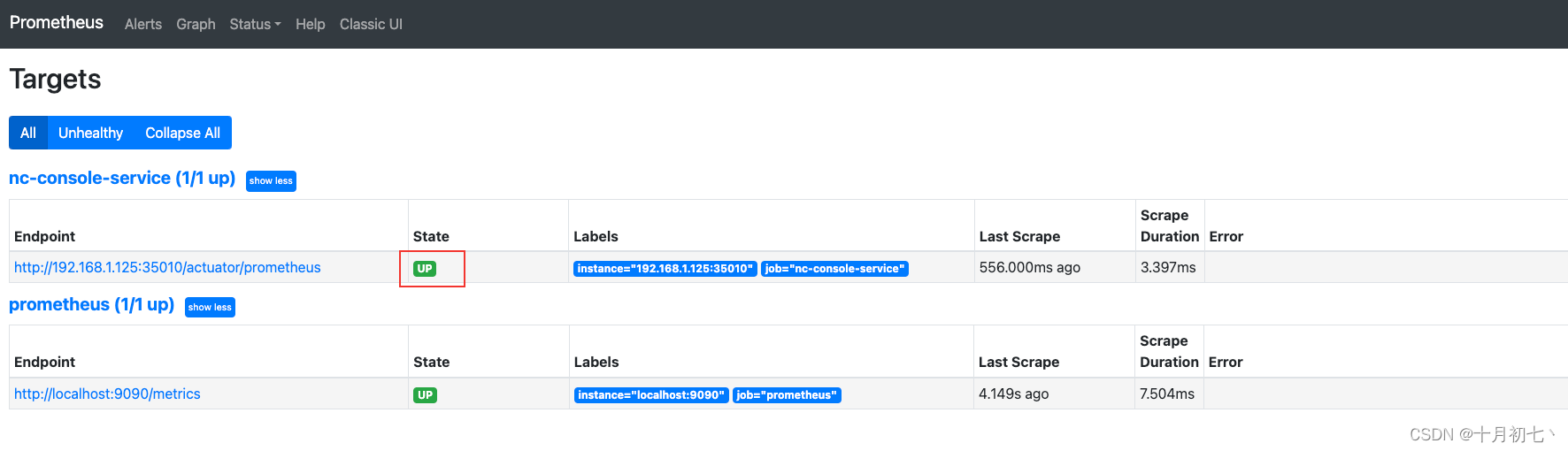This screenshot has width=1568, height=451.
Task: Click Scrape Duration header in prometheus table
Action: tap(1169, 351)
